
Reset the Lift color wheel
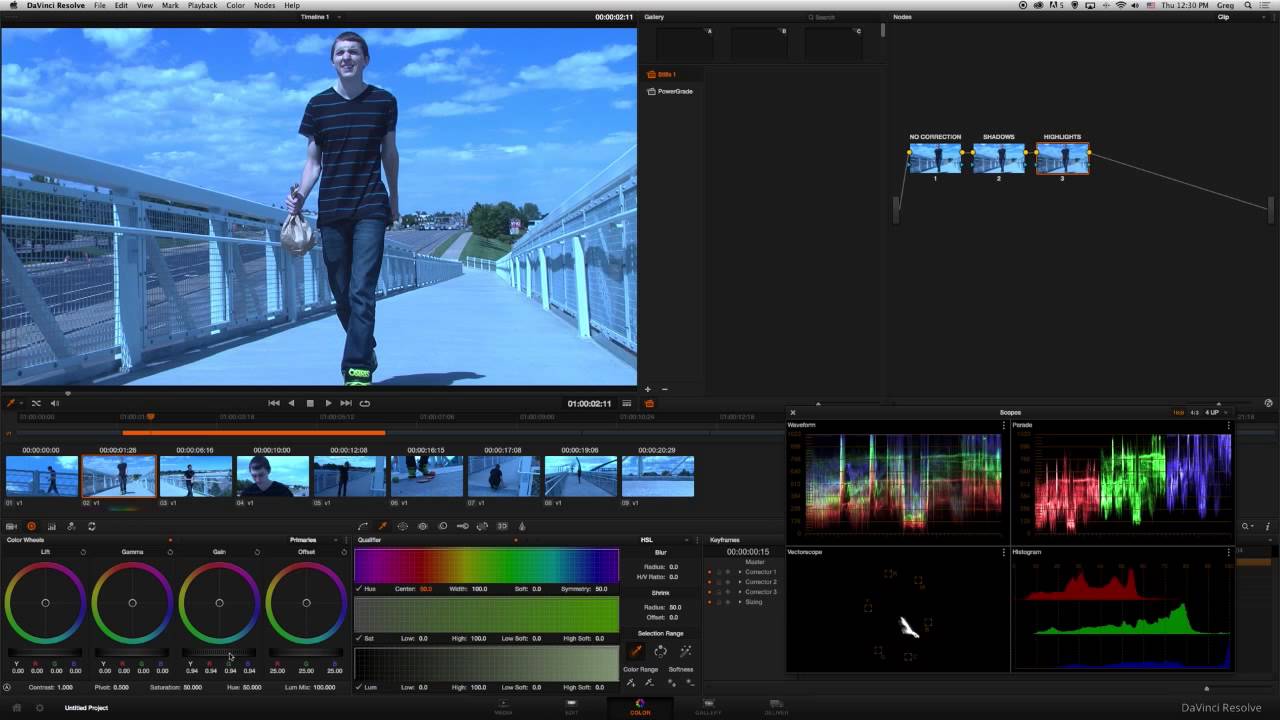(x=83, y=552)
